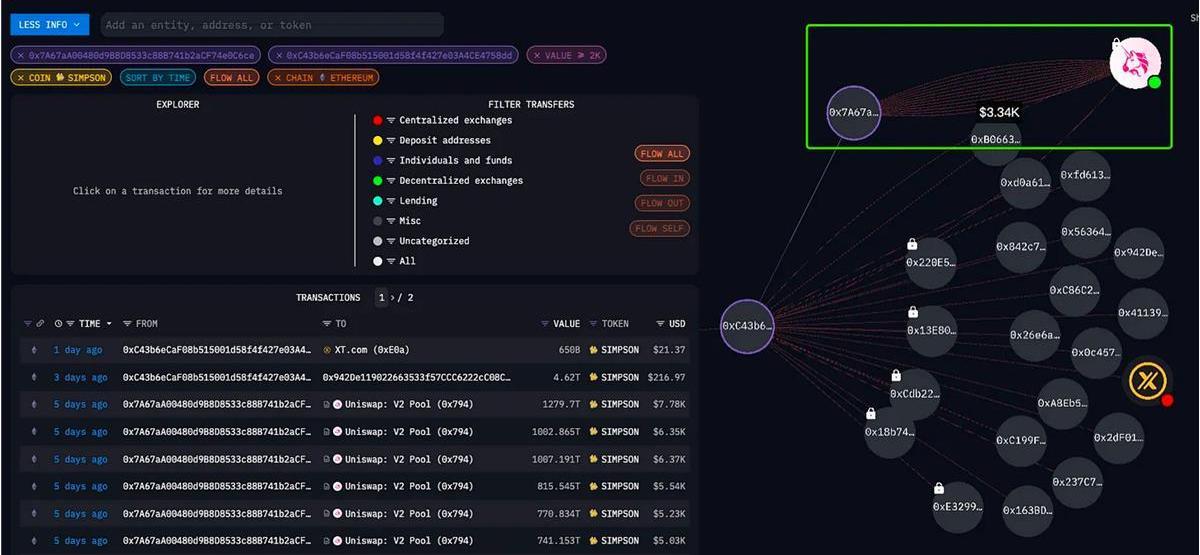Click the 'All' transfer filter label
This screenshot has height=555, width=1200.
407,261
